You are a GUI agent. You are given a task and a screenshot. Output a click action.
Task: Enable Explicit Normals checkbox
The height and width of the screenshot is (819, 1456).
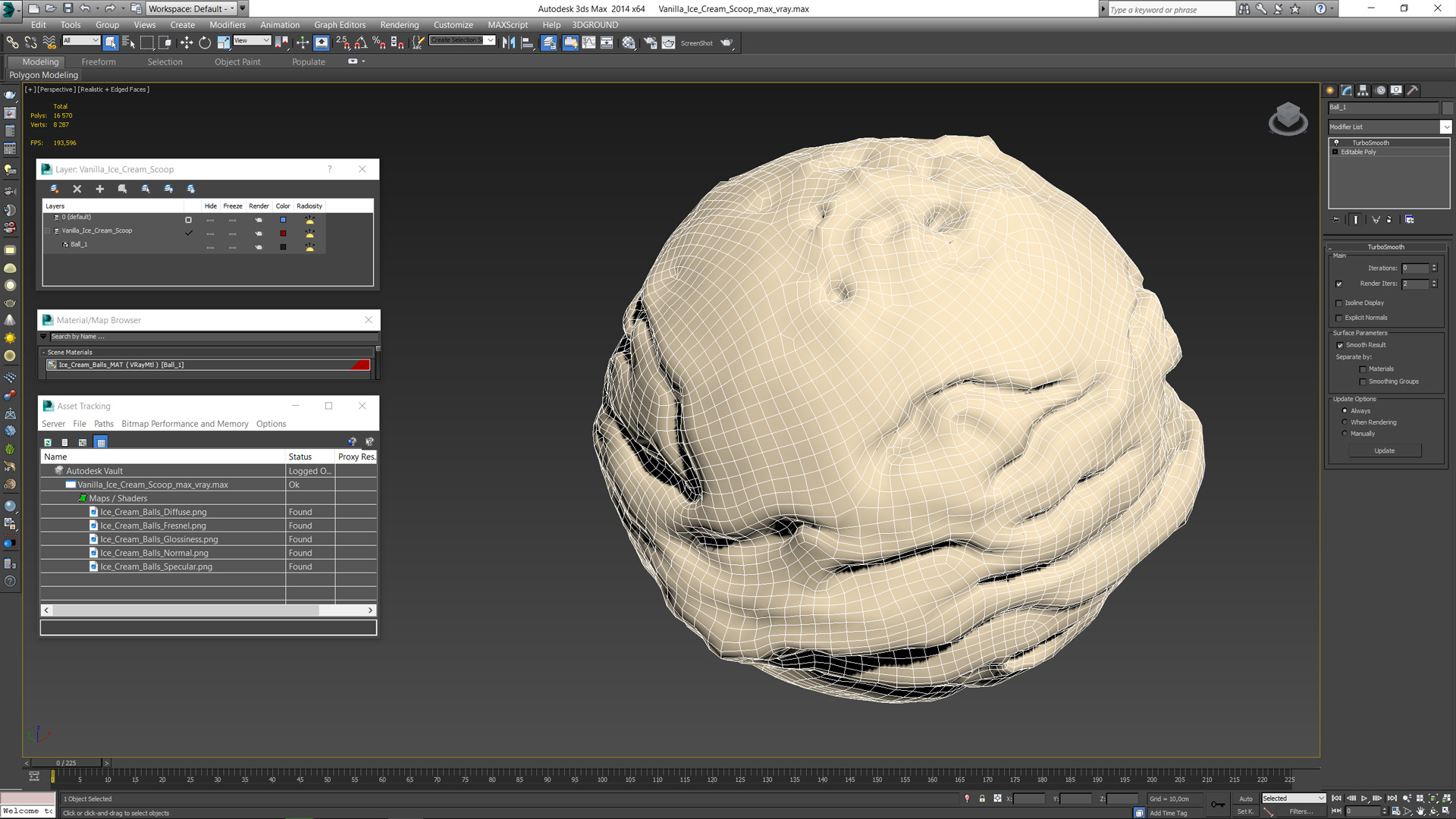click(1338, 318)
